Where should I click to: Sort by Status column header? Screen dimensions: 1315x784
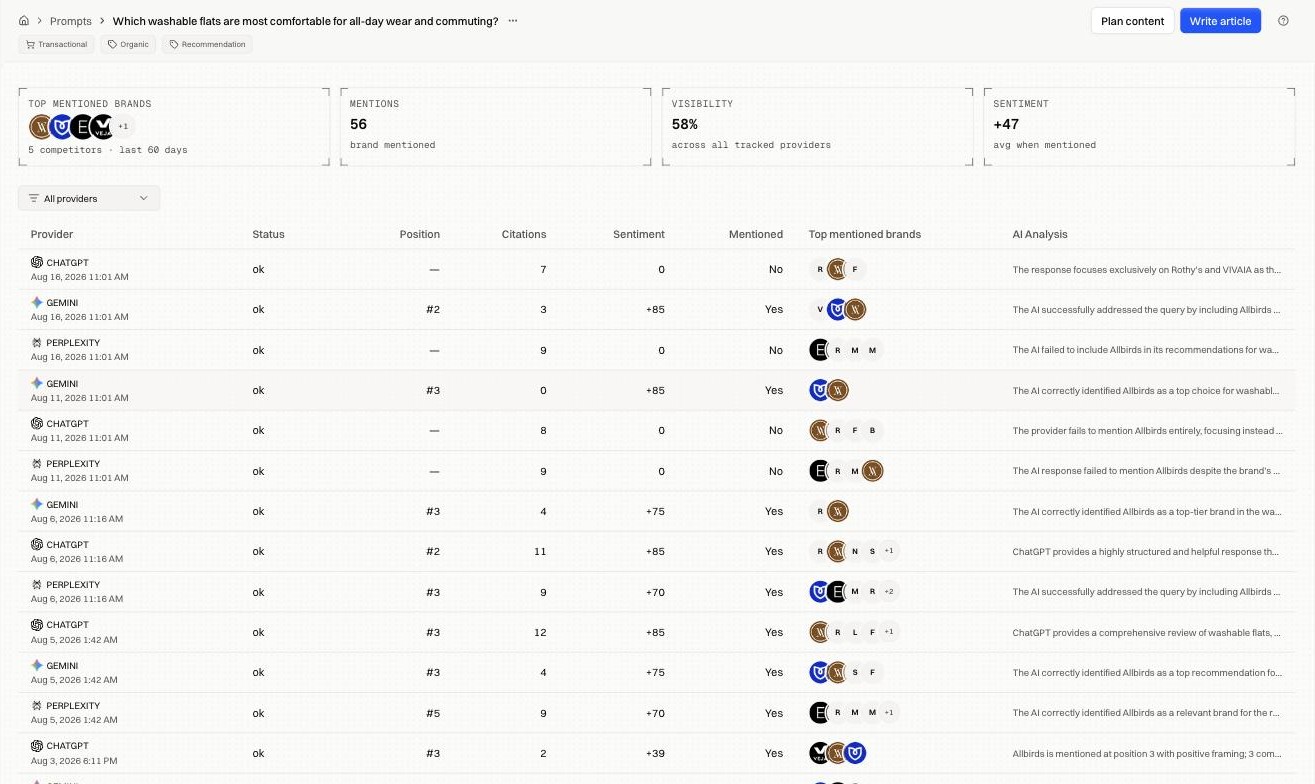pyautogui.click(x=268, y=234)
